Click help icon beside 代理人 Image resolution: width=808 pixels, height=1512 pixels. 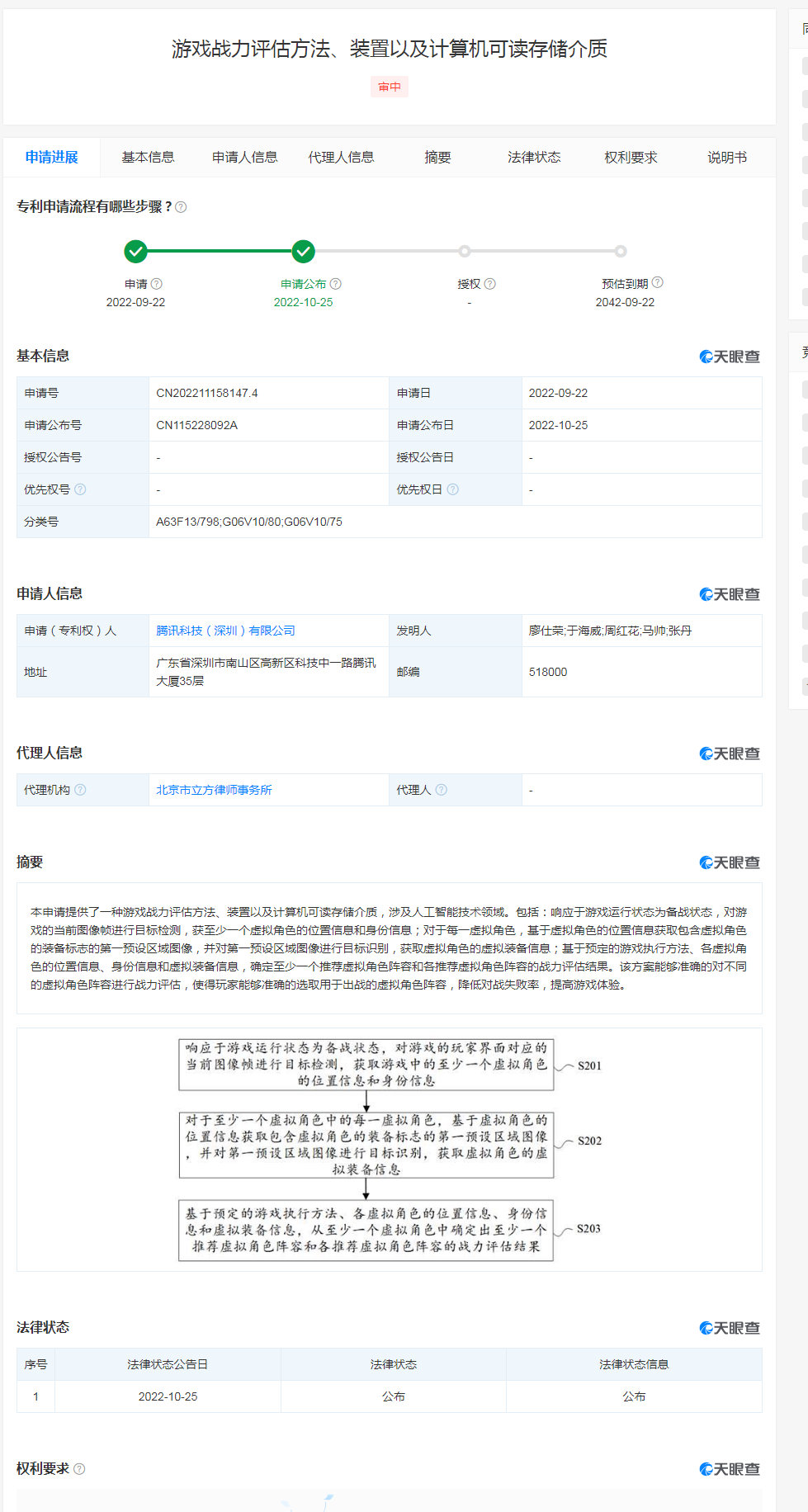(442, 790)
